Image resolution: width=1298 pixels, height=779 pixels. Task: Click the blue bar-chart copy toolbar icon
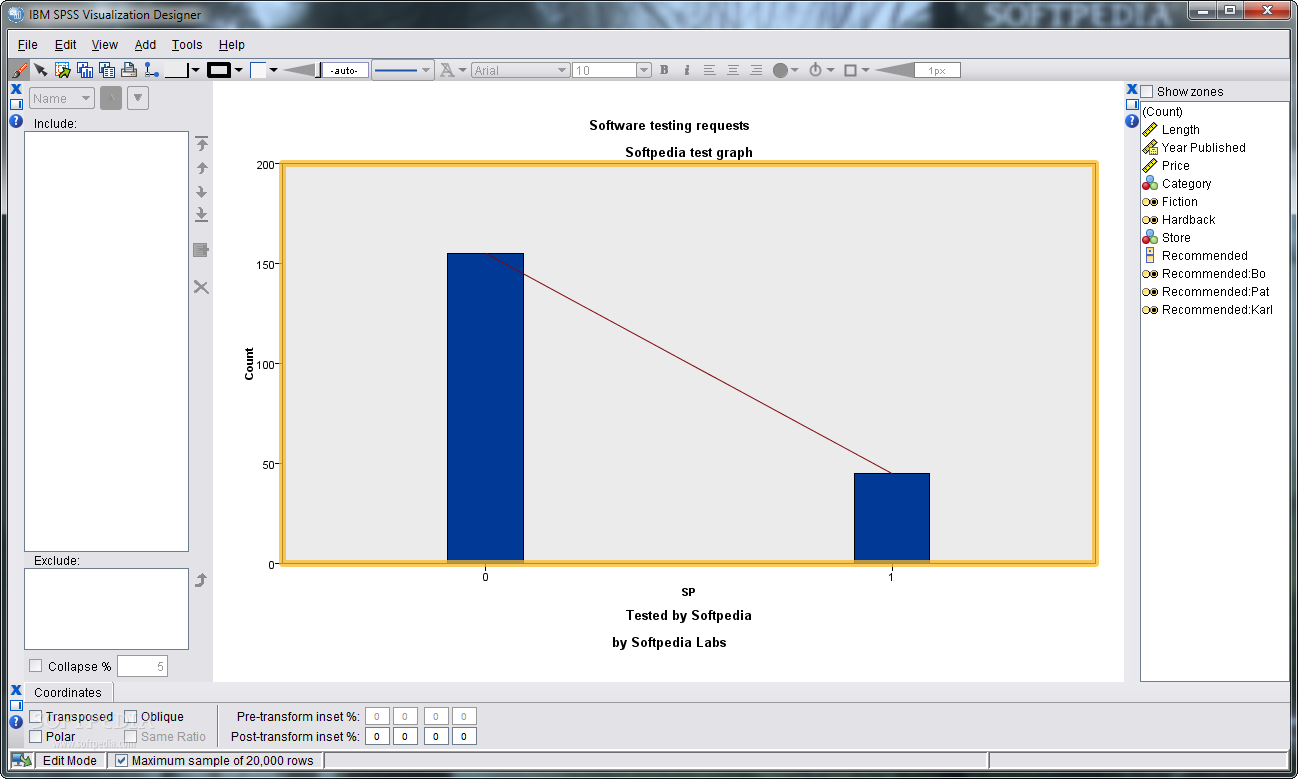[x=85, y=70]
